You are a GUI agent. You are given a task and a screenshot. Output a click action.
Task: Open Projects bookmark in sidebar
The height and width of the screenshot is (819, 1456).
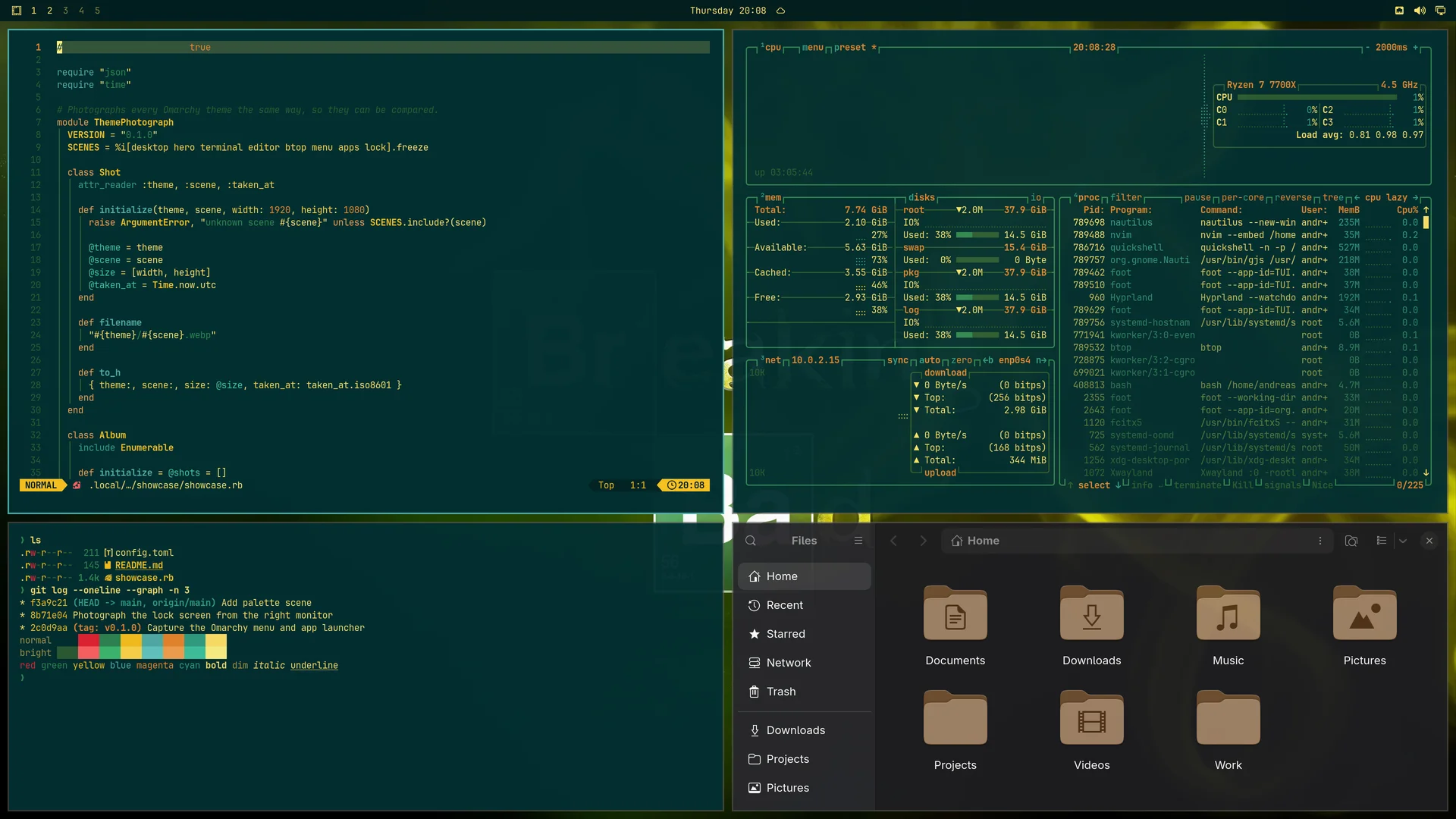point(805,759)
